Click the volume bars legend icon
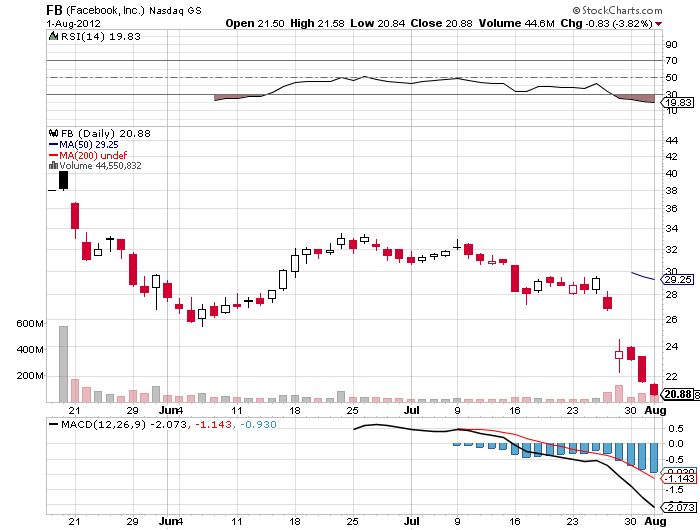Screen dimensions: 700x530 click(54, 166)
